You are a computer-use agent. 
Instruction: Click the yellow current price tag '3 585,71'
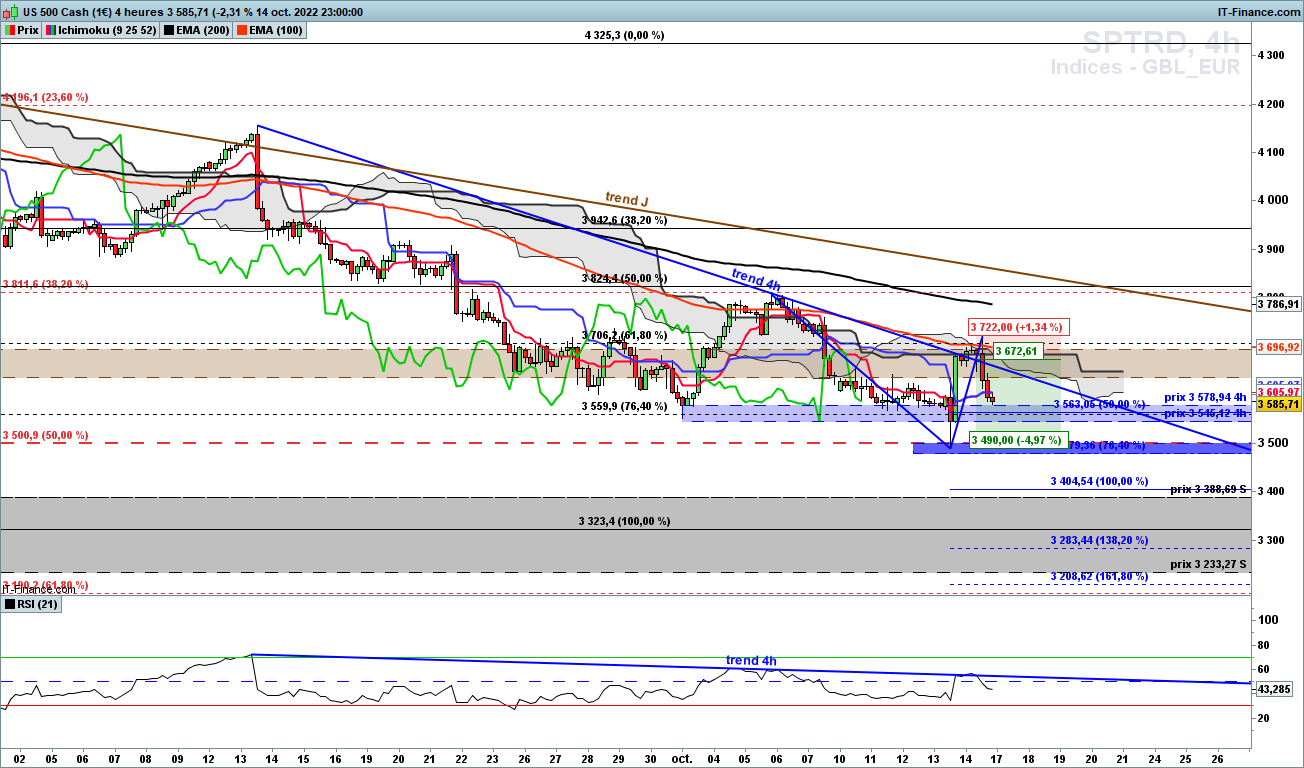pyautogui.click(x=1277, y=404)
